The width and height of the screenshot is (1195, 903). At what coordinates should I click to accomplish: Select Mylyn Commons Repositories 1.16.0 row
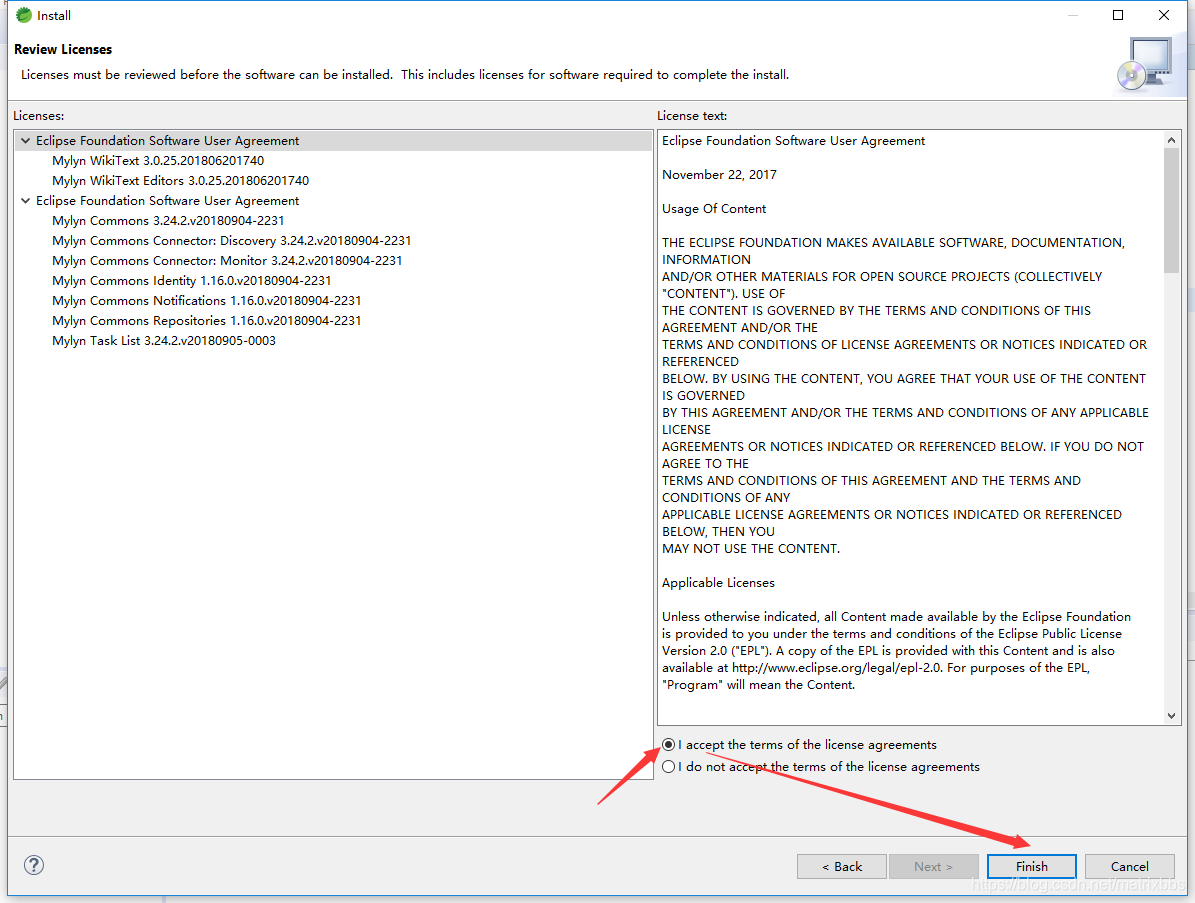(207, 321)
